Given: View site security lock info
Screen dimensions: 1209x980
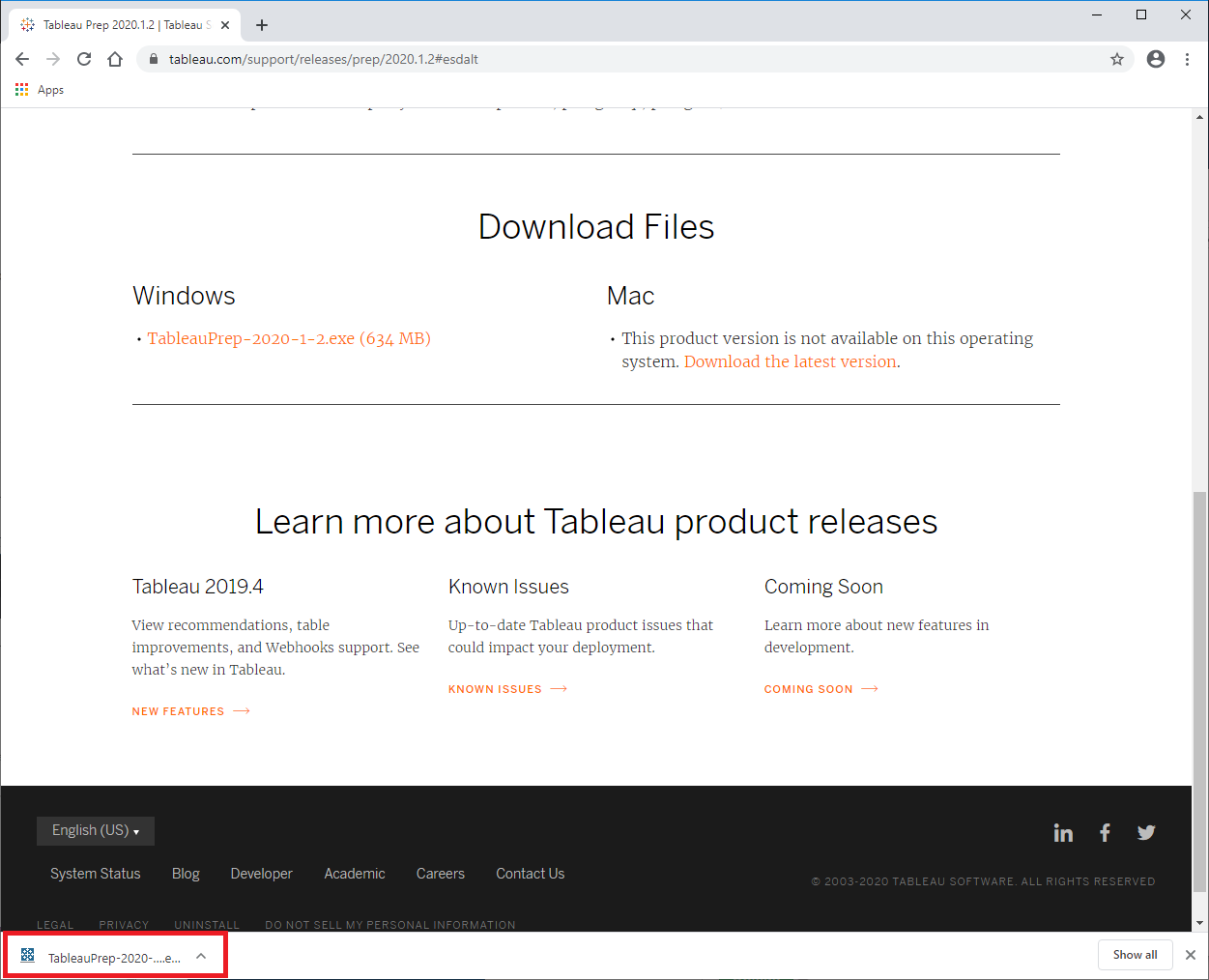Looking at the screenshot, I should coord(153,59).
